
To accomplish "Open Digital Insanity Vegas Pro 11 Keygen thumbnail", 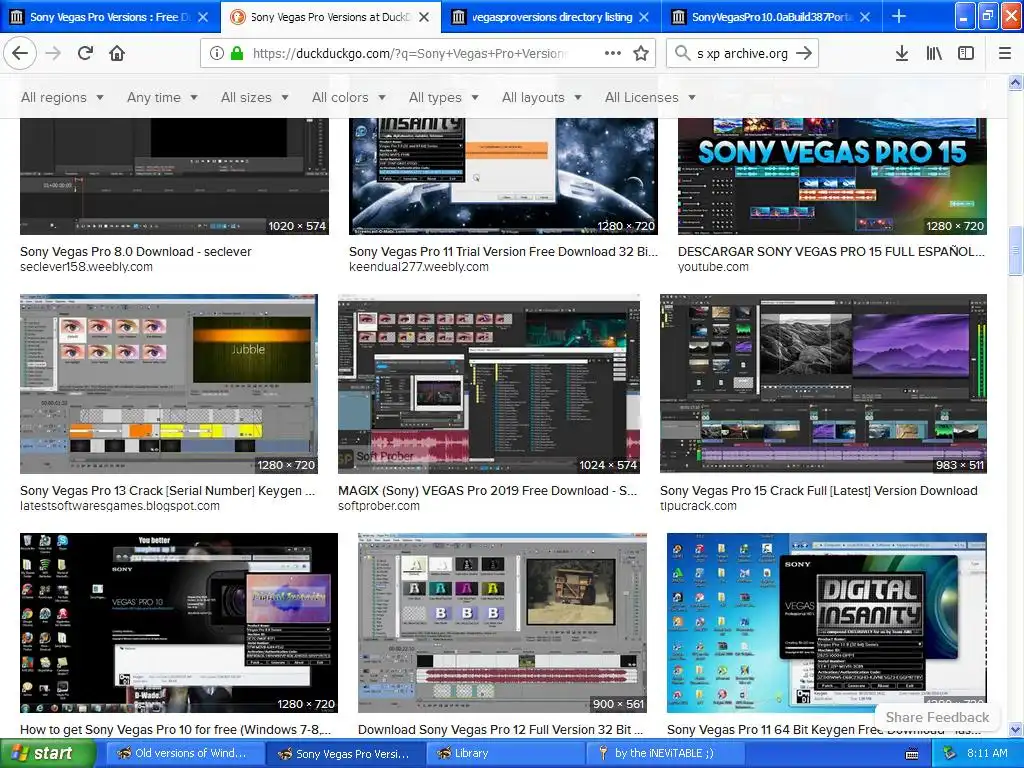I will [x=826, y=623].
